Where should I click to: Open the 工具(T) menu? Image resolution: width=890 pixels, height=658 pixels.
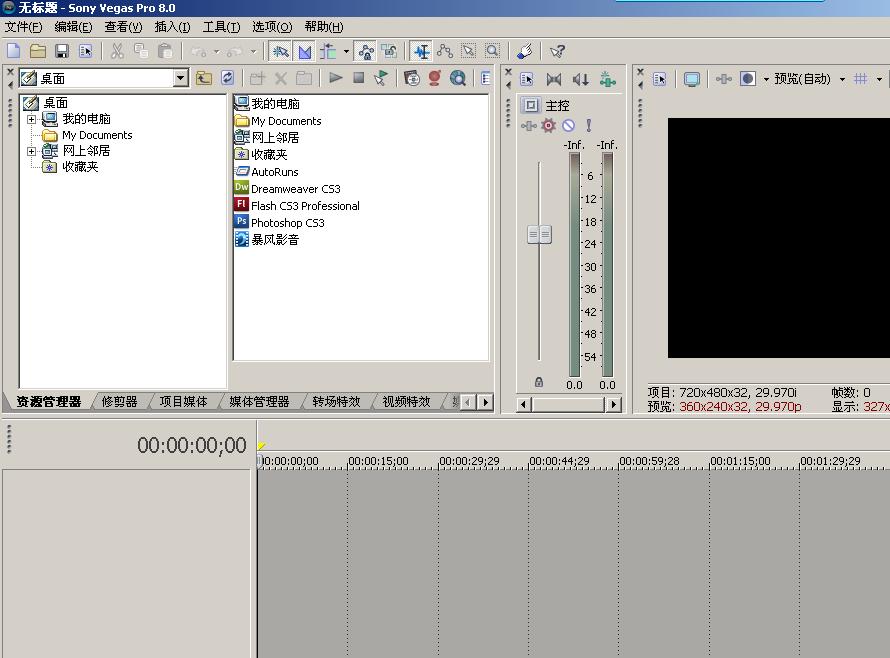pos(221,27)
